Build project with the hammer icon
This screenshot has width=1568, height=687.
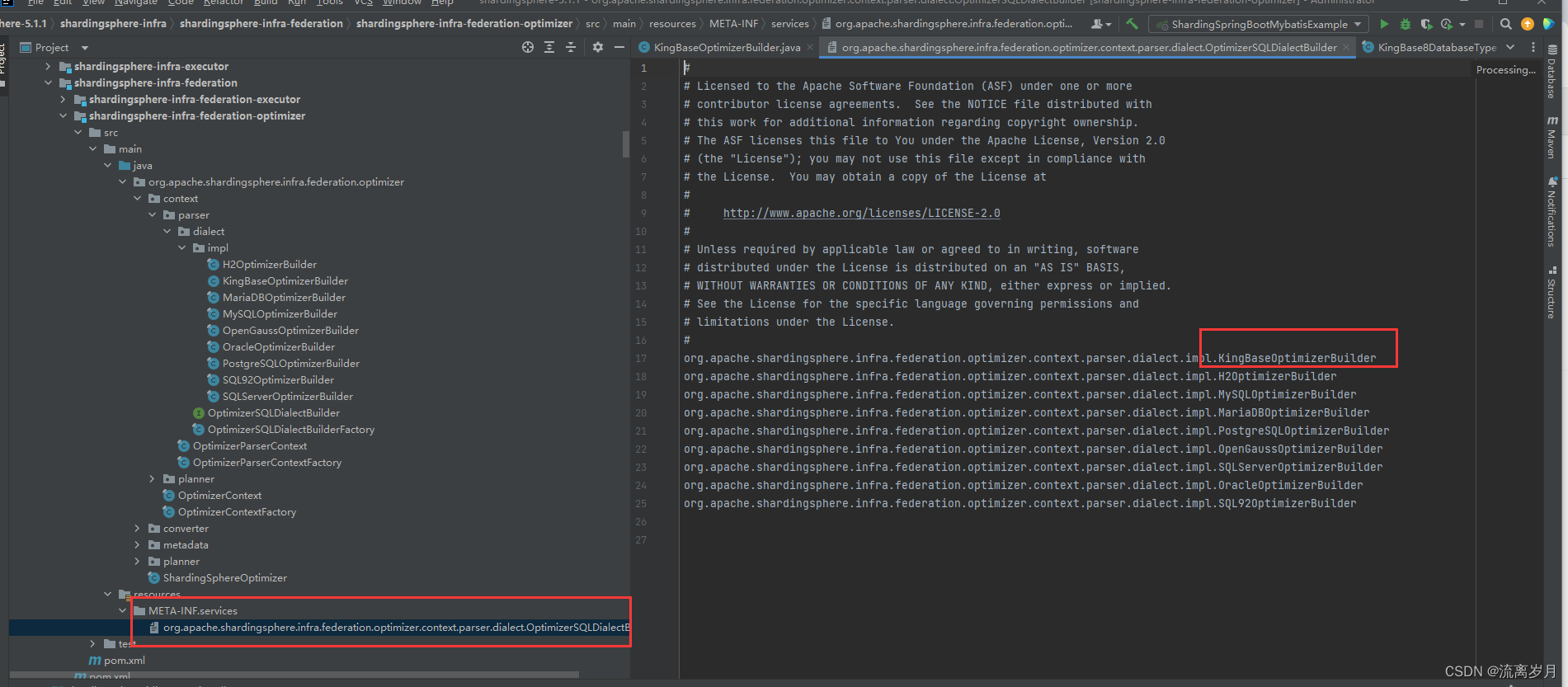pos(1132,24)
